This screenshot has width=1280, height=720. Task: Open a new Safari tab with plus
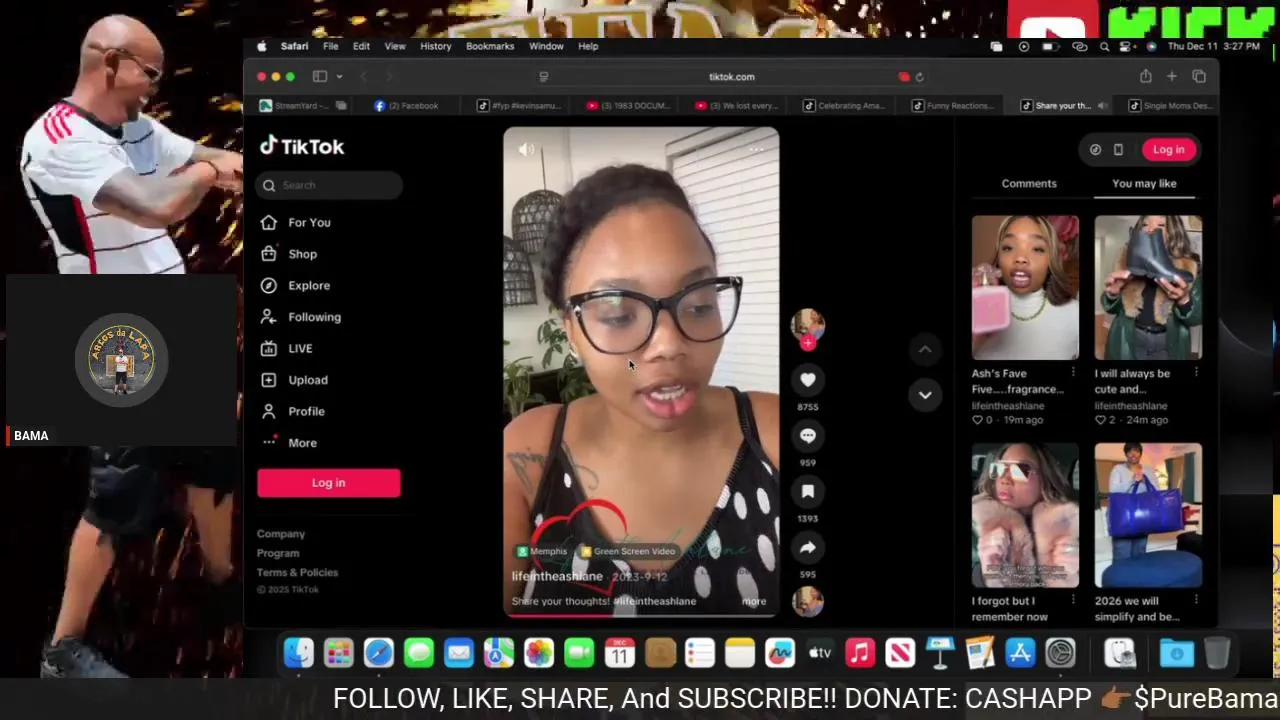point(1172,76)
